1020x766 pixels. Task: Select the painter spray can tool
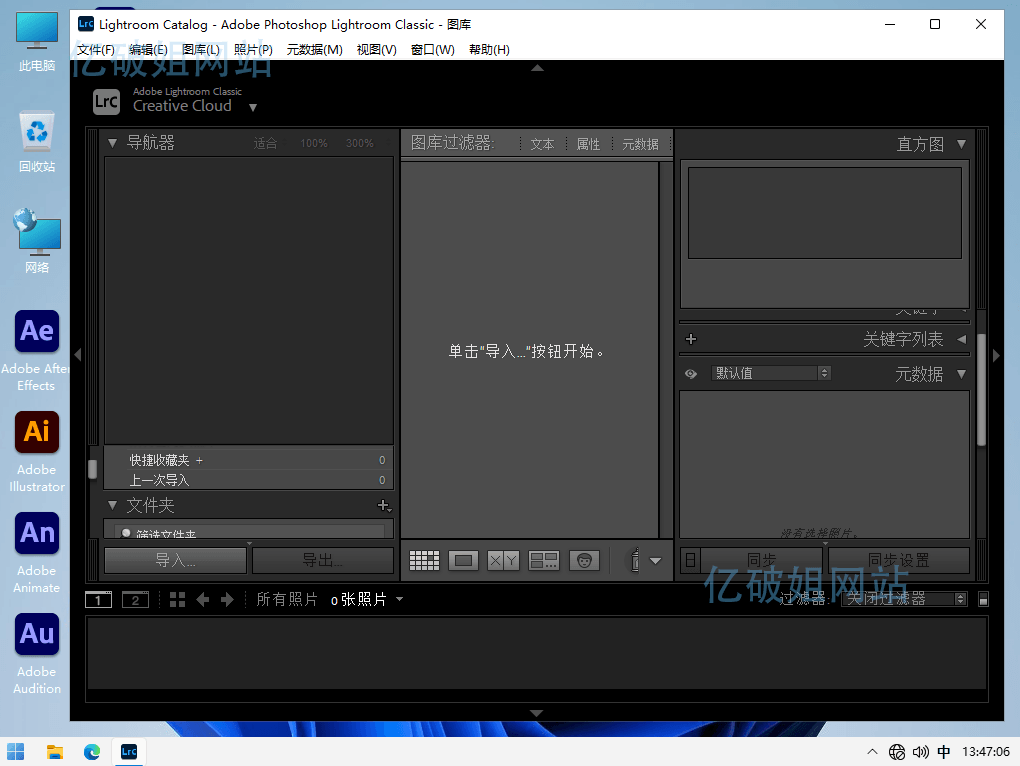(x=635, y=560)
